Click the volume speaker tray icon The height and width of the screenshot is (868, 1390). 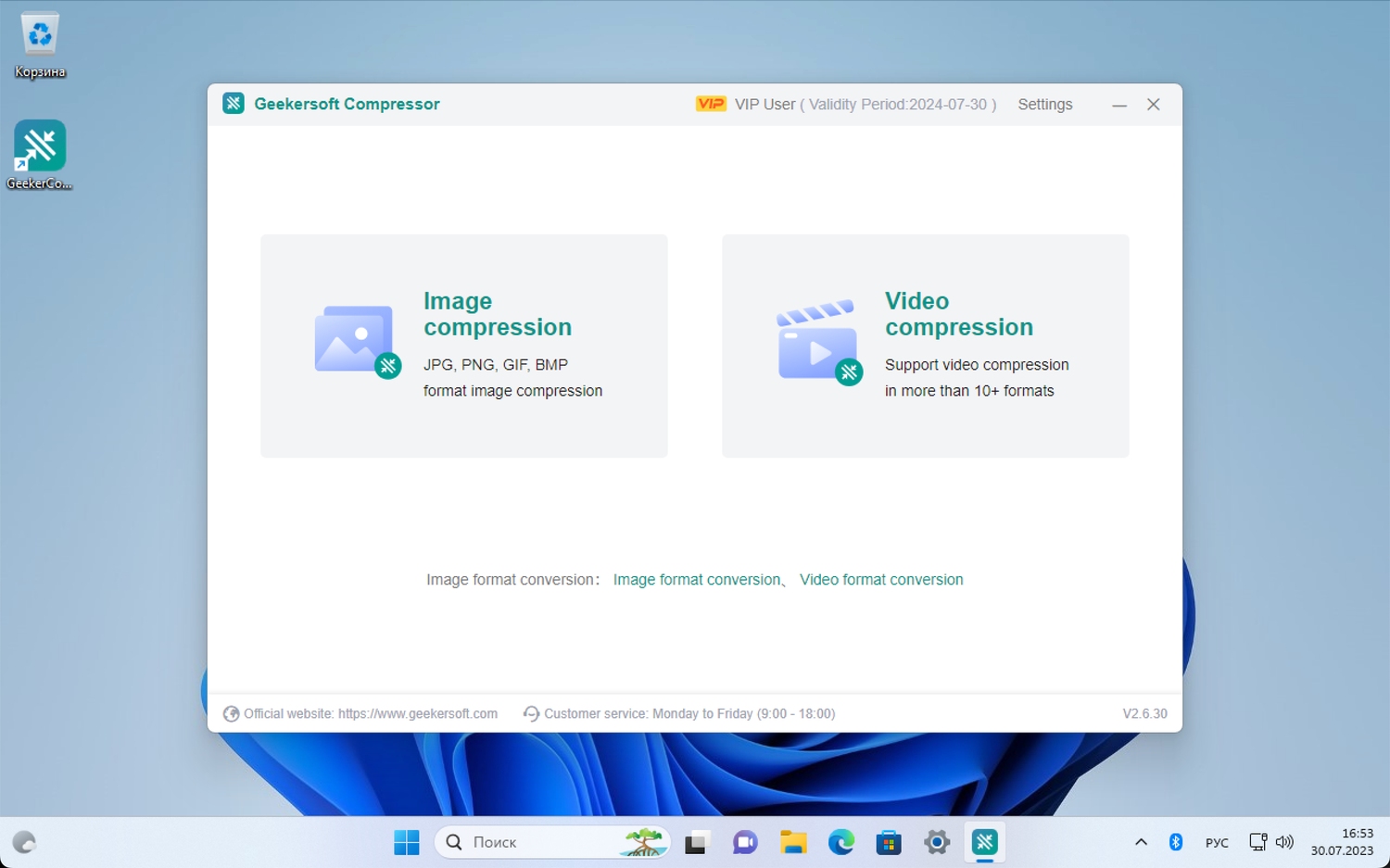pyautogui.click(x=1284, y=842)
